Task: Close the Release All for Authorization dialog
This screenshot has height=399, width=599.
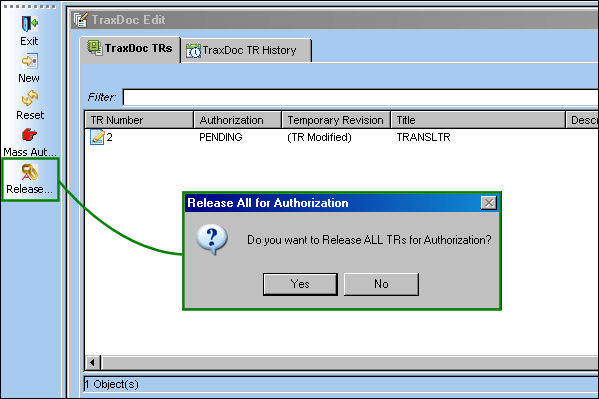Action: [489, 203]
